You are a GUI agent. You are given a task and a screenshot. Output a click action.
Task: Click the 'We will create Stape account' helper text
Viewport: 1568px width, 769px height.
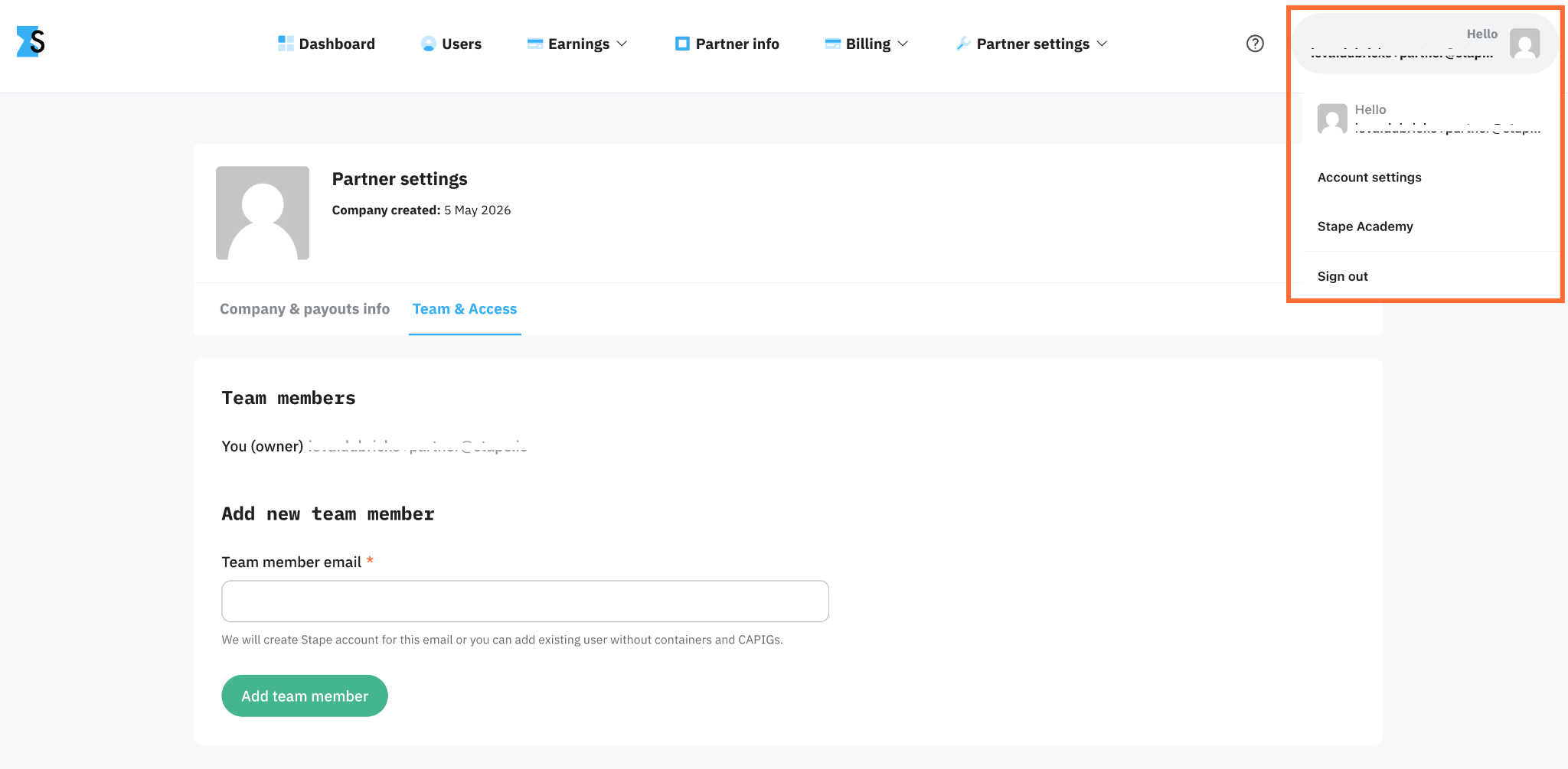tap(502, 640)
